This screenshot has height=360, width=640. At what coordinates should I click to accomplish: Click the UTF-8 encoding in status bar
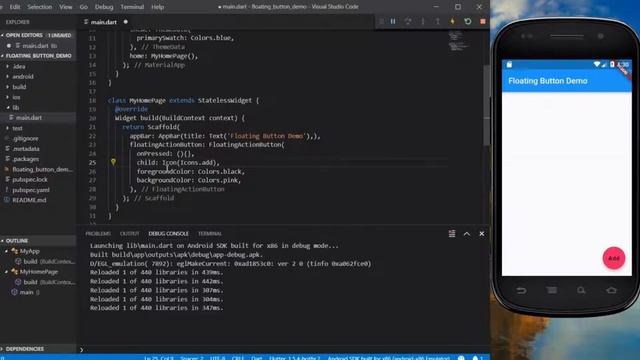coord(218,358)
